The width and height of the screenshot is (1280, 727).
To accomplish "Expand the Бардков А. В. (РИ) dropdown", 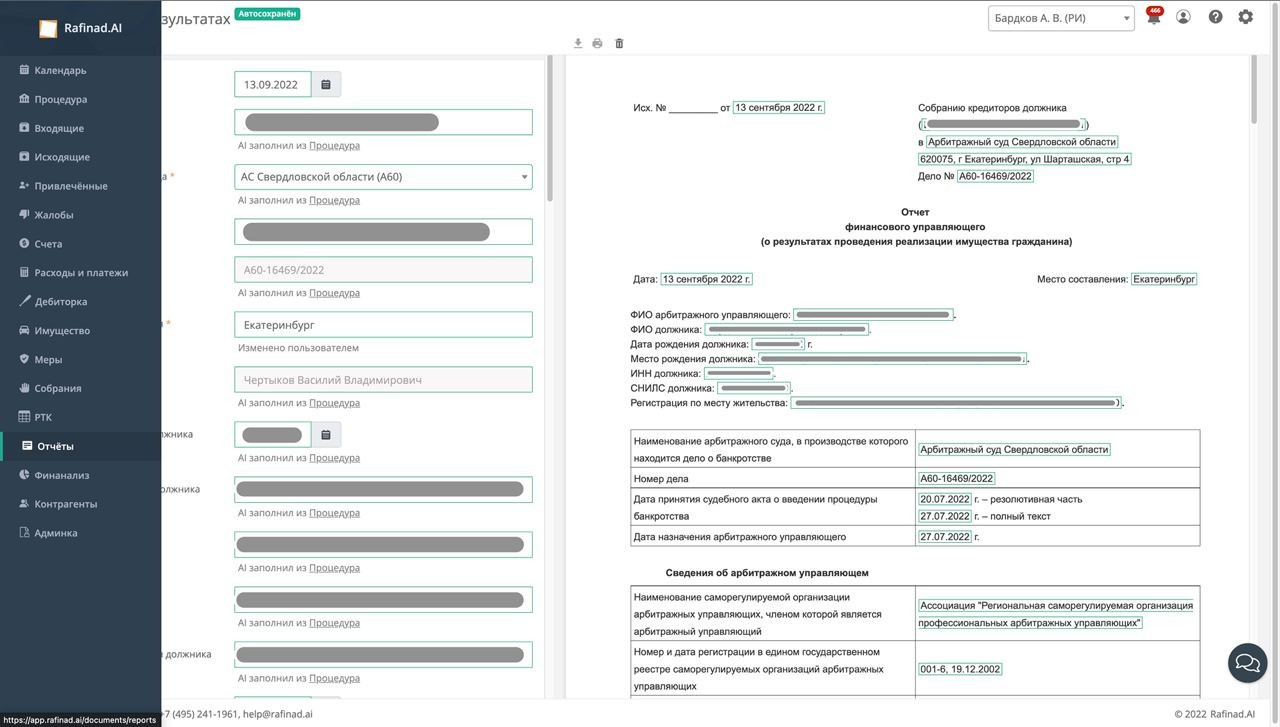I will (x=1061, y=18).
